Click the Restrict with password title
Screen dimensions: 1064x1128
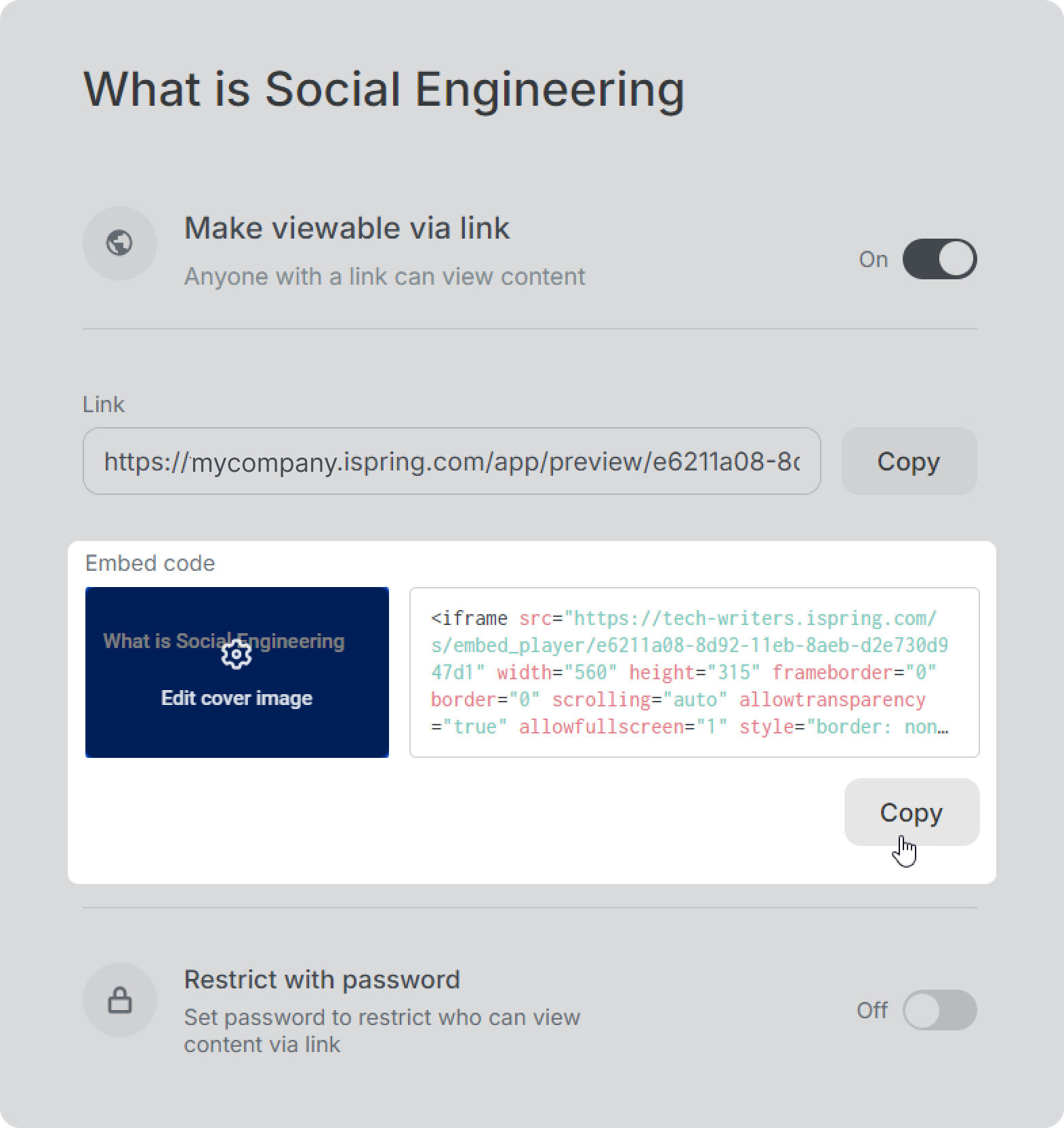[x=322, y=980]
